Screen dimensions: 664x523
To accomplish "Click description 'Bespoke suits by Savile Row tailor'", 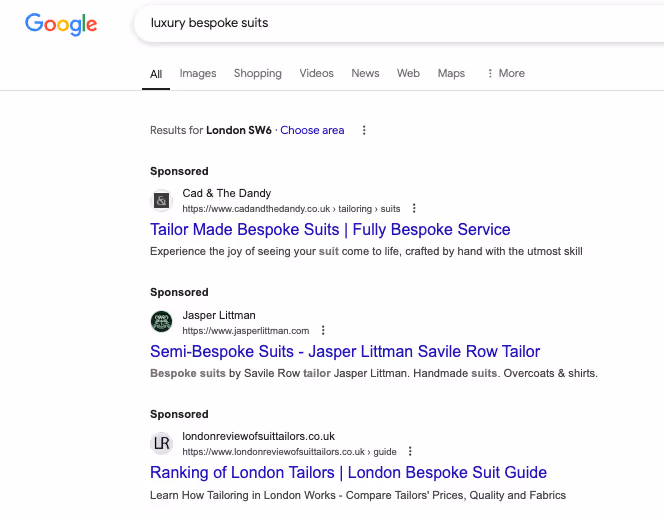I will (374, 373).
